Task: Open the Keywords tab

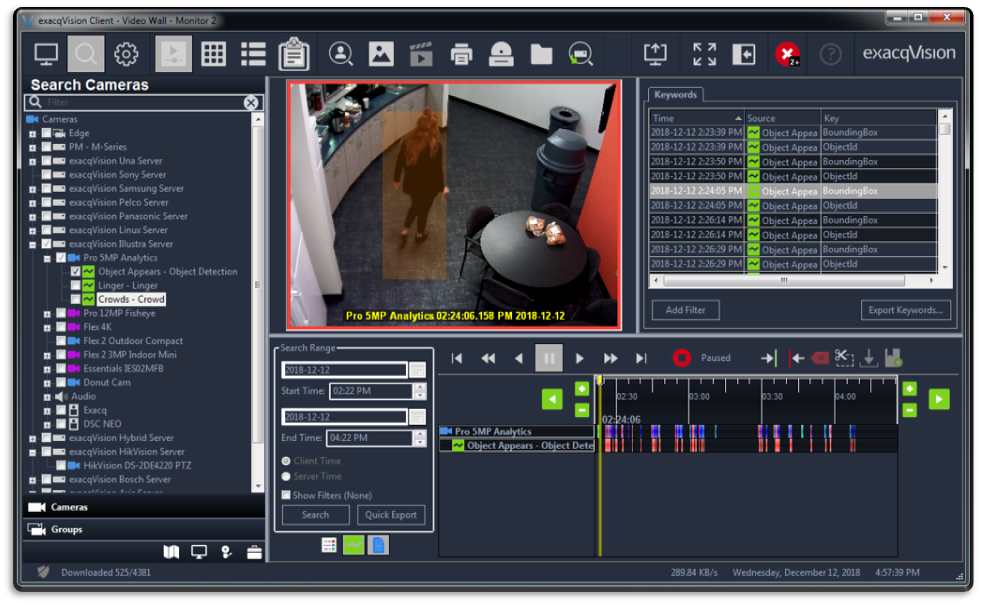Action: (675, 94)
